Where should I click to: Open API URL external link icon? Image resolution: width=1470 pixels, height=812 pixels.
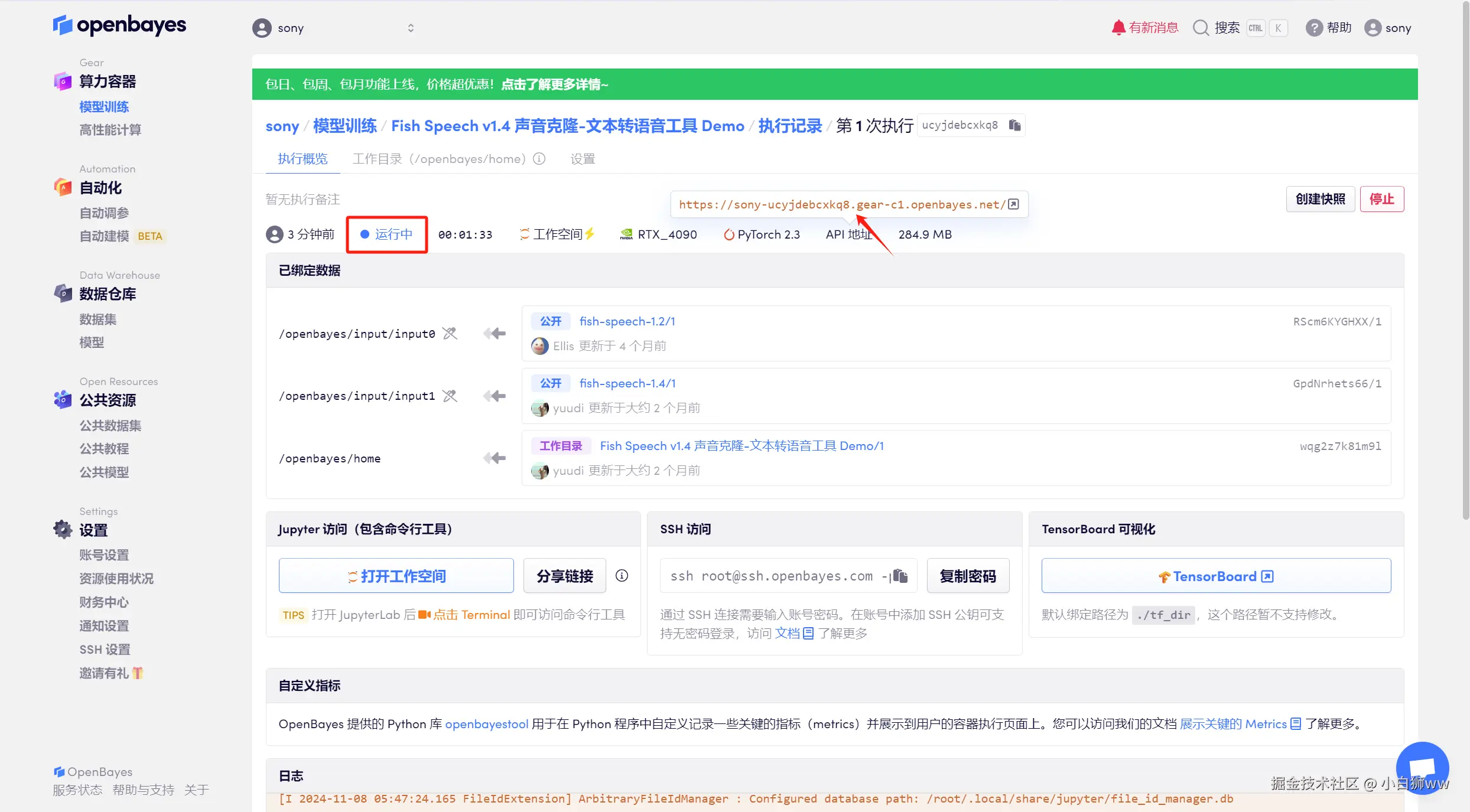coord(1013,204)
